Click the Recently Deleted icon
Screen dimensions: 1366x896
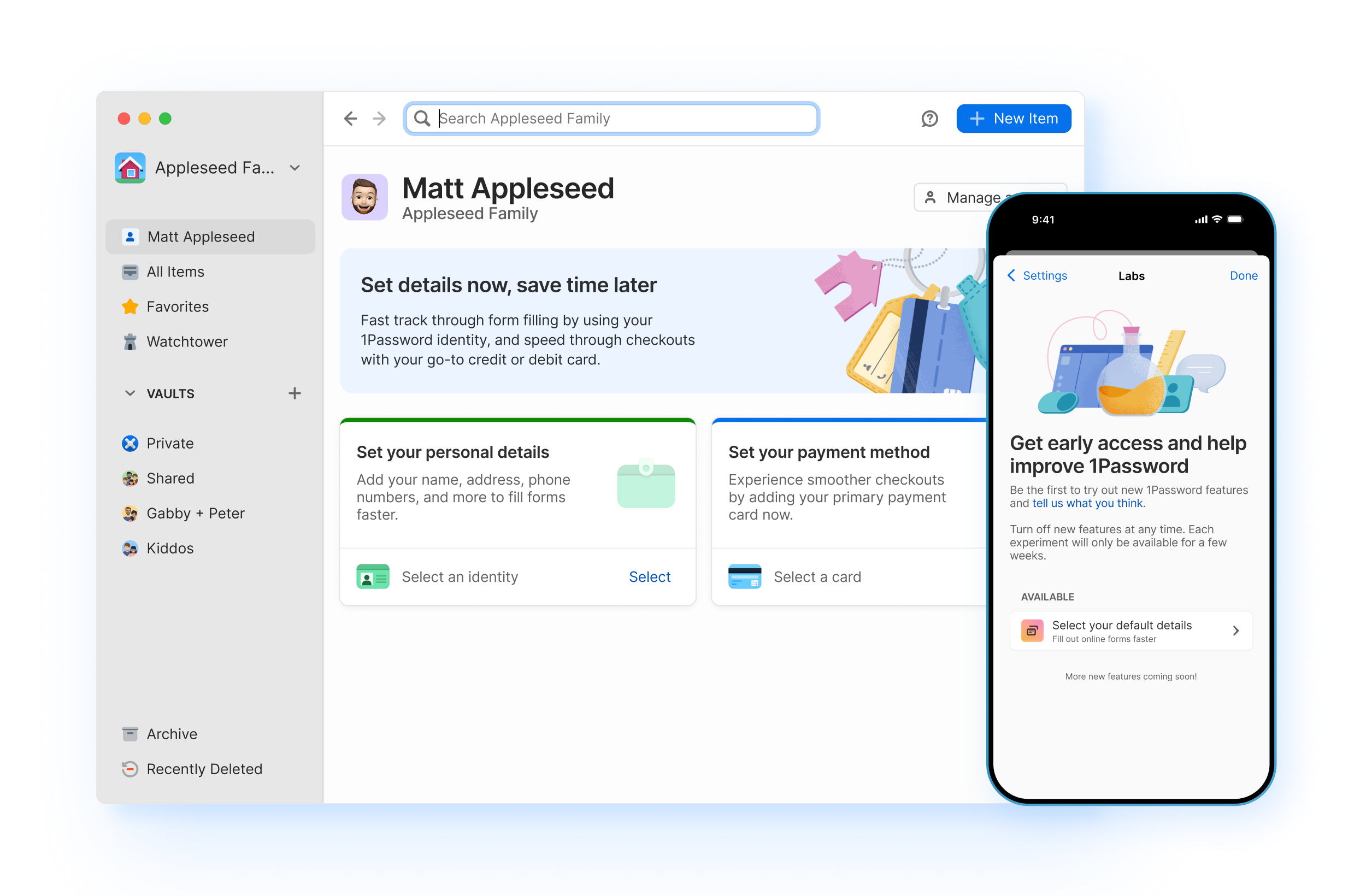[x=130, y=769]
